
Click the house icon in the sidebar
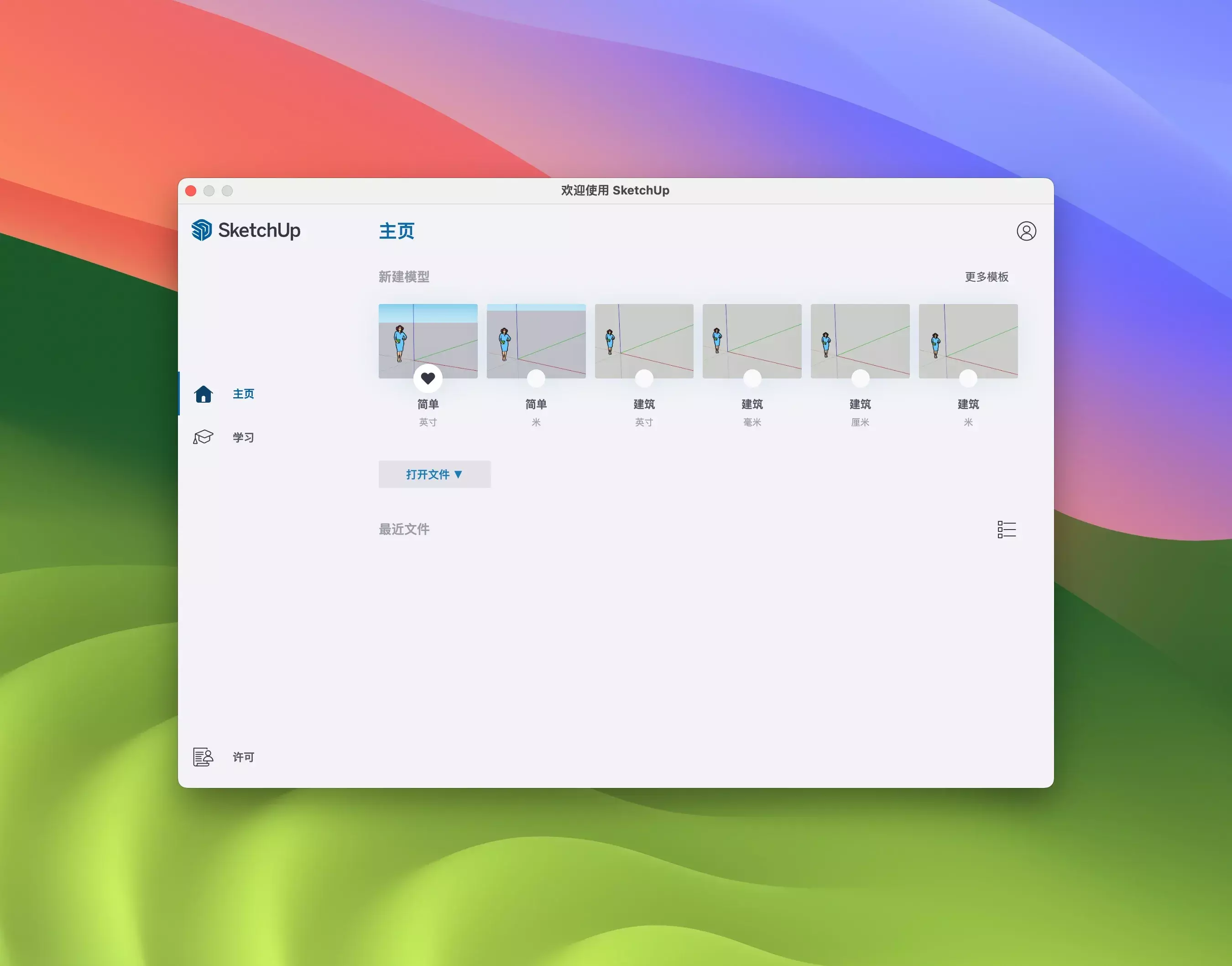coord(204,394)
